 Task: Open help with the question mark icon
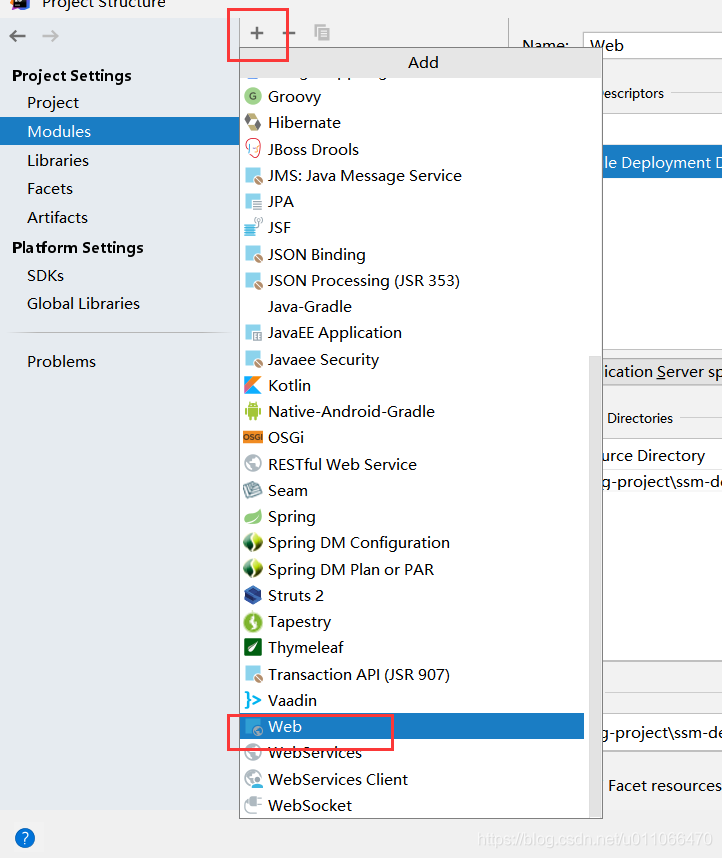click(25, 838)
